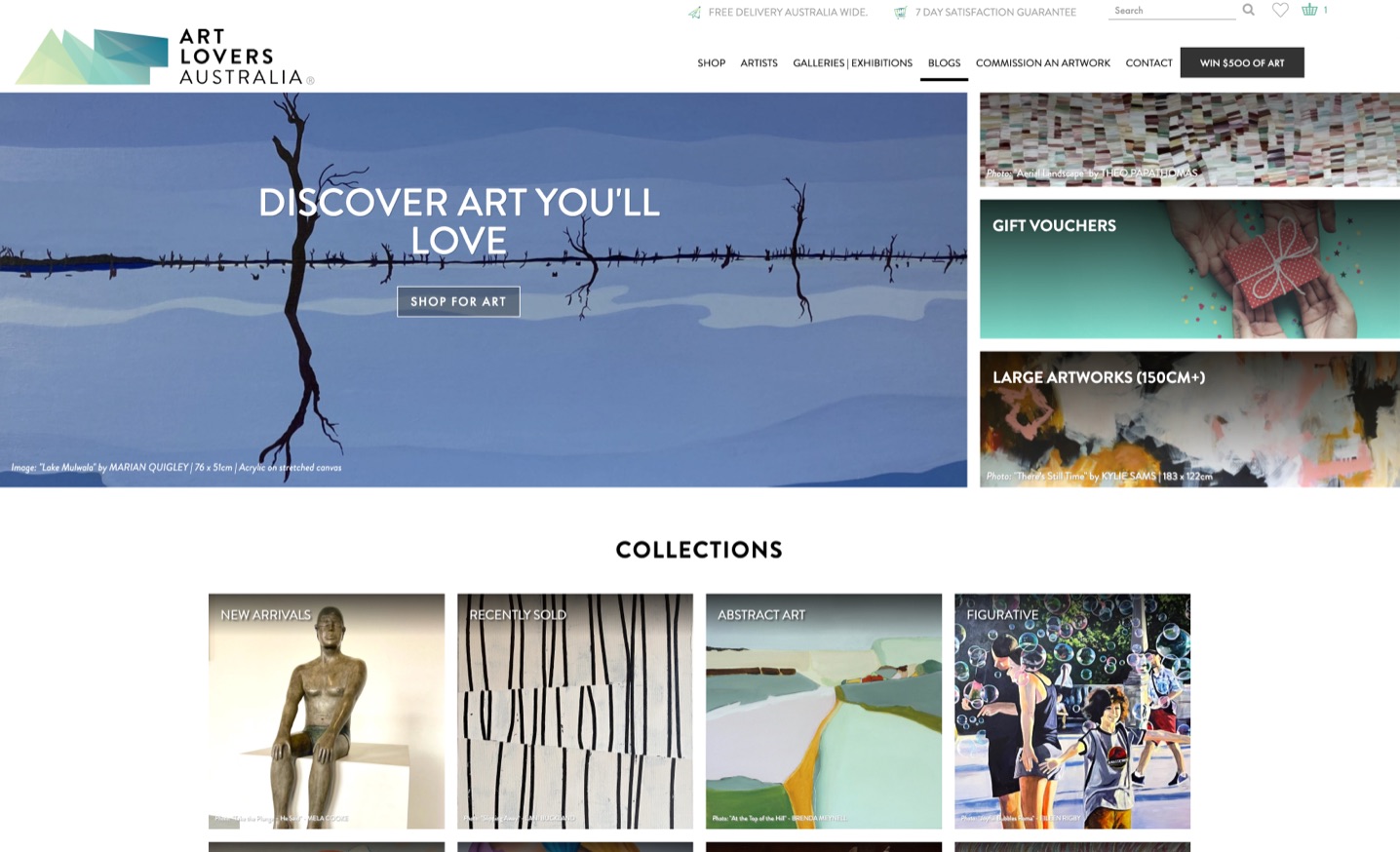Open the Recently Sold collection

[575, 712]
